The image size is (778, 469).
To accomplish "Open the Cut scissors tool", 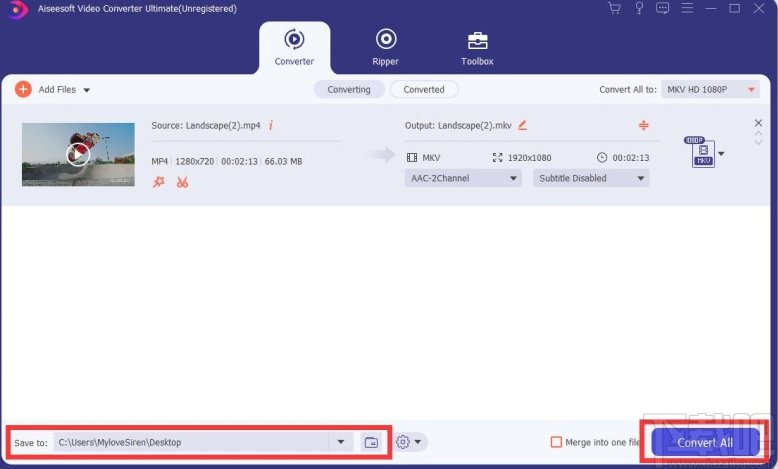I will (183, 182).
